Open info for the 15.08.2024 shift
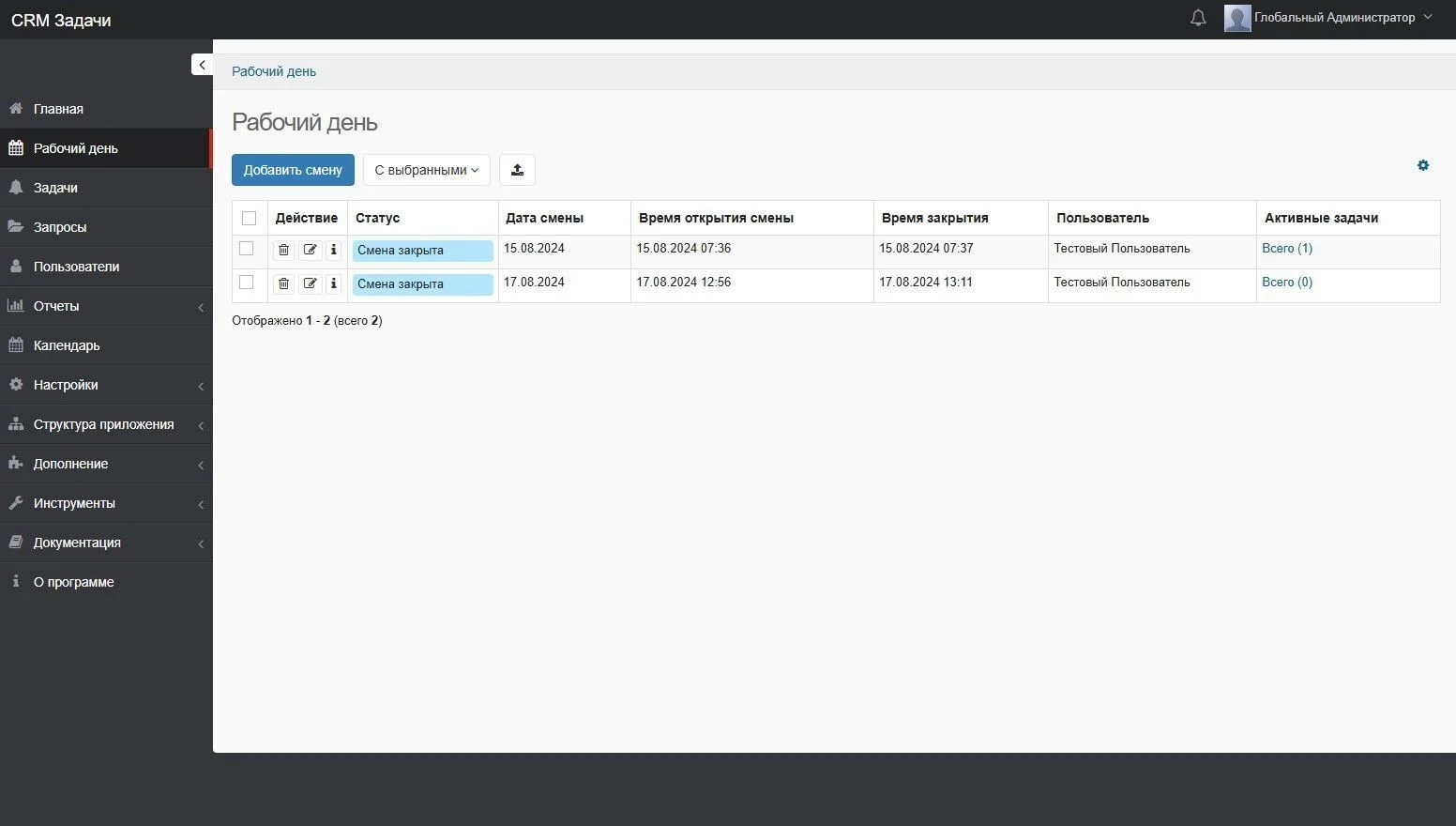The image size is (1456, 826). [333, 250]
